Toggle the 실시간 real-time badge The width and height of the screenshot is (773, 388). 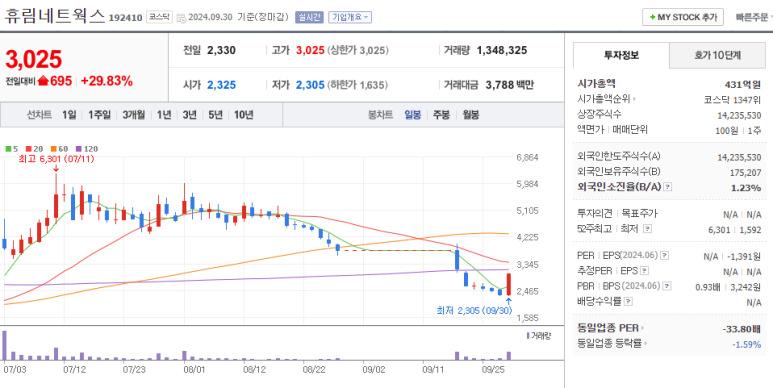pyautogui.click(x=309, y=17)
